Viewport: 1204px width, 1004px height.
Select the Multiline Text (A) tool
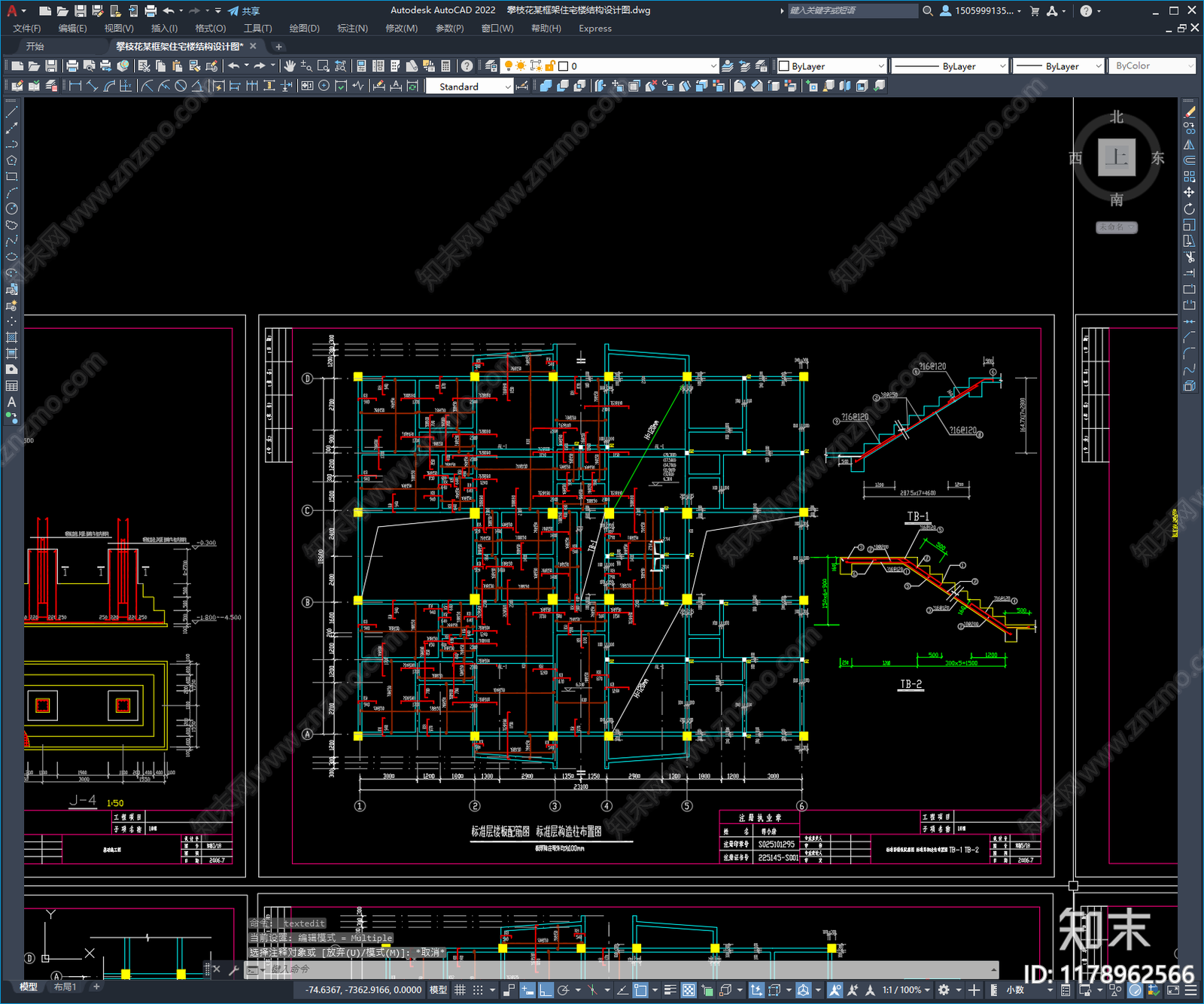tap(11, 402)
